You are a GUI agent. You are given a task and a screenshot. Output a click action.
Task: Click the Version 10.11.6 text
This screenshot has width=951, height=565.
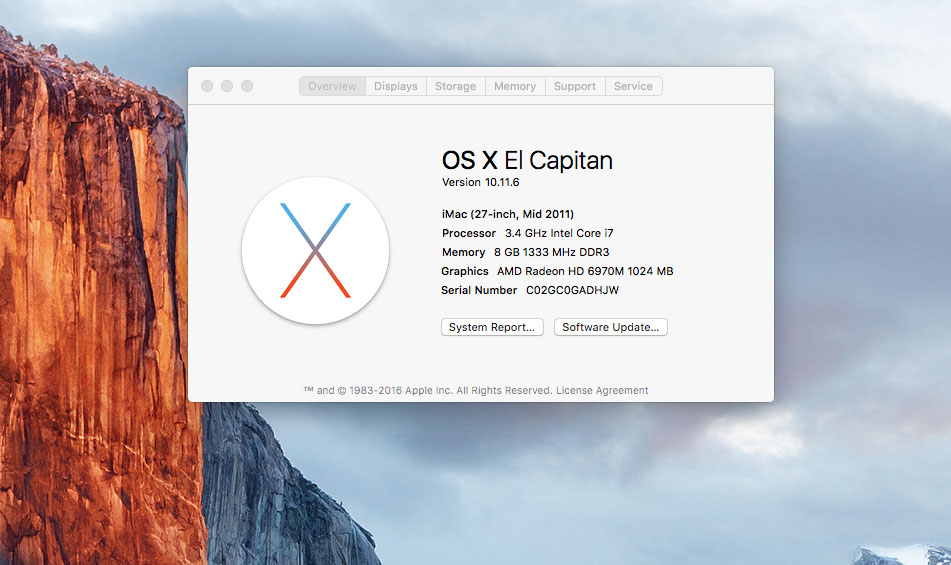[x=481, y=182]
